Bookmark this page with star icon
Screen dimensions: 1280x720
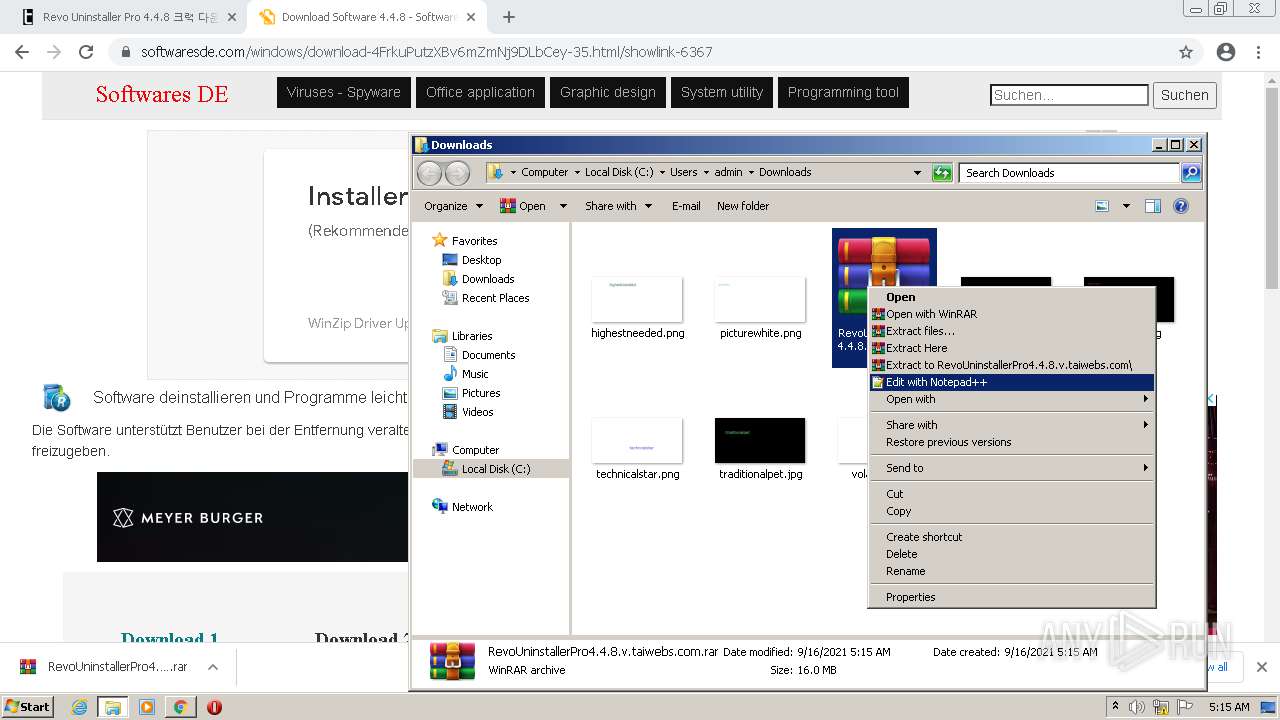coord(1186,52)
